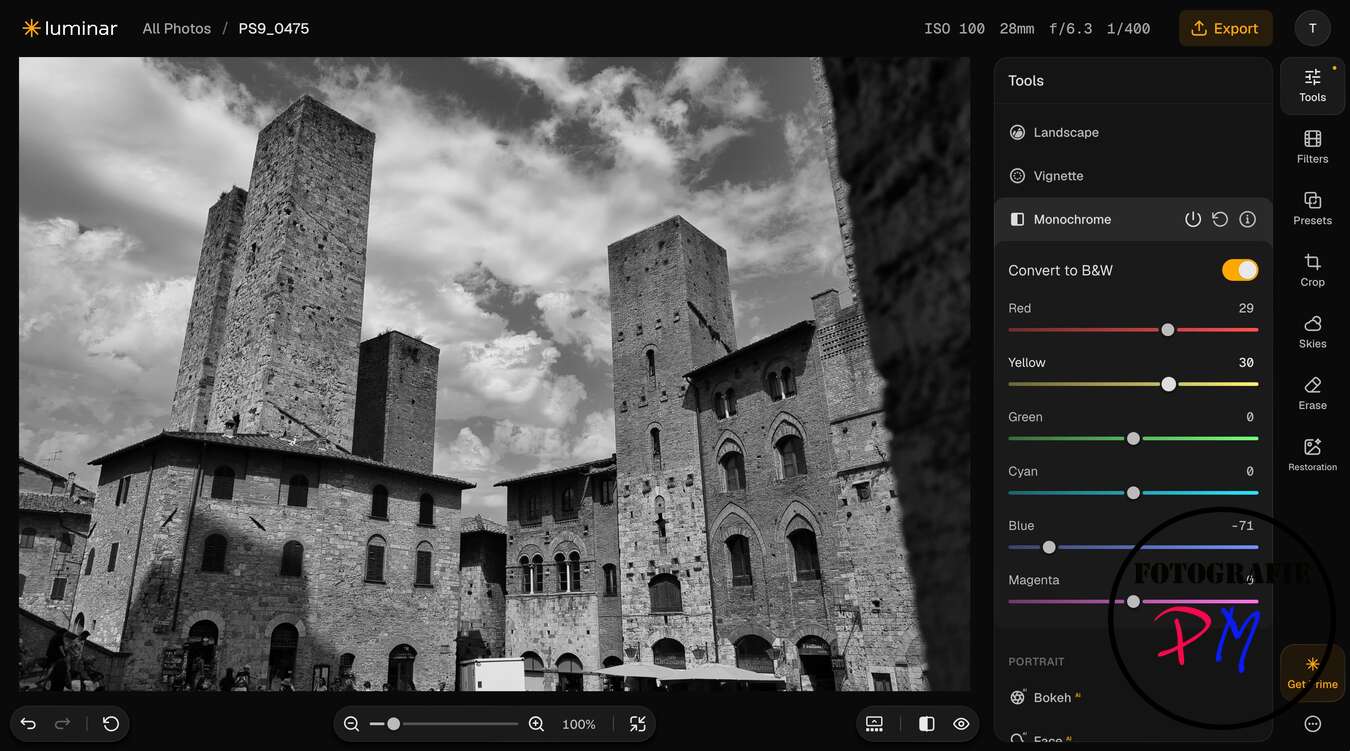The image size is (1350, 751).
Task: Click the Export button
Action: point(1226,28)
